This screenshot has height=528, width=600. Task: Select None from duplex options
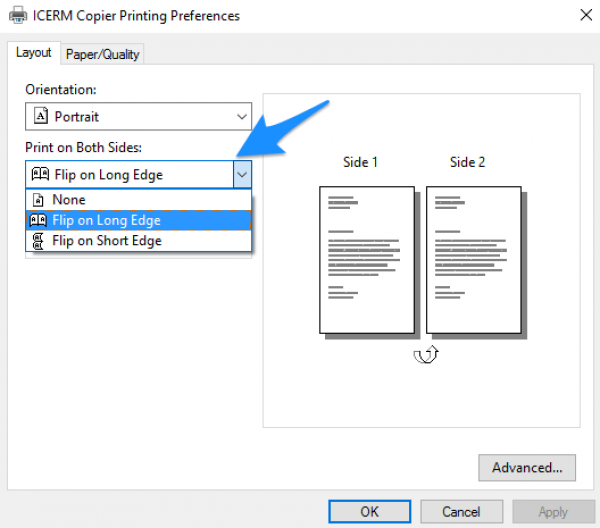(x=139, y=200)
